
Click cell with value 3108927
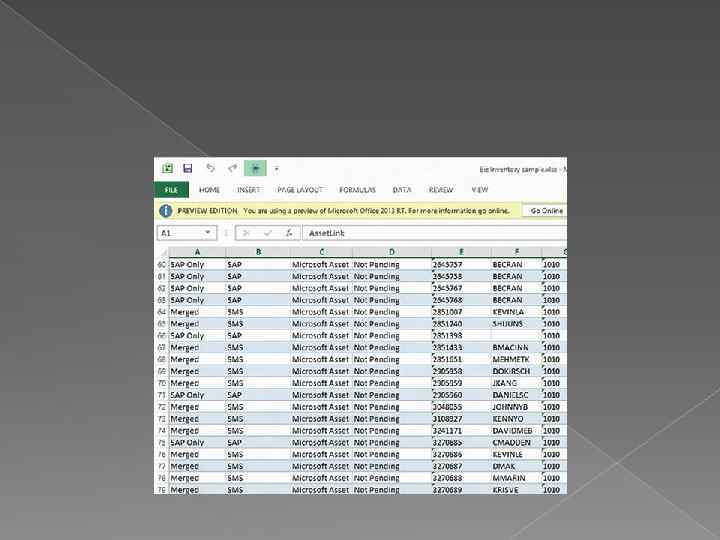tap(461, 419)
